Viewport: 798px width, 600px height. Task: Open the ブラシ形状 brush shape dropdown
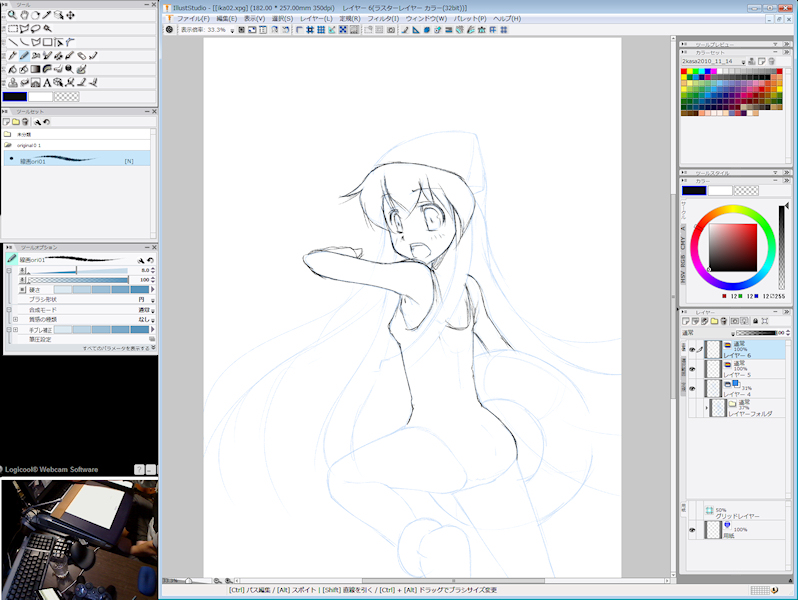151,299
